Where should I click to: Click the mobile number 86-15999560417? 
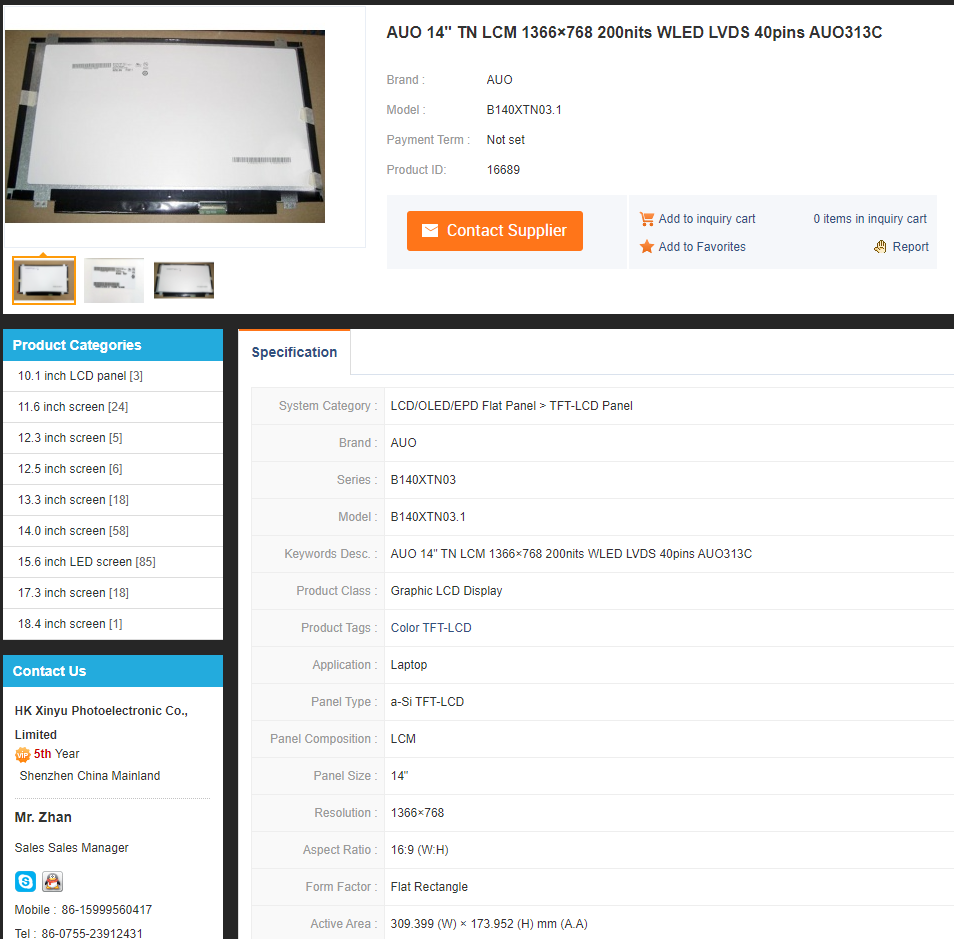(x=106, y=910)
